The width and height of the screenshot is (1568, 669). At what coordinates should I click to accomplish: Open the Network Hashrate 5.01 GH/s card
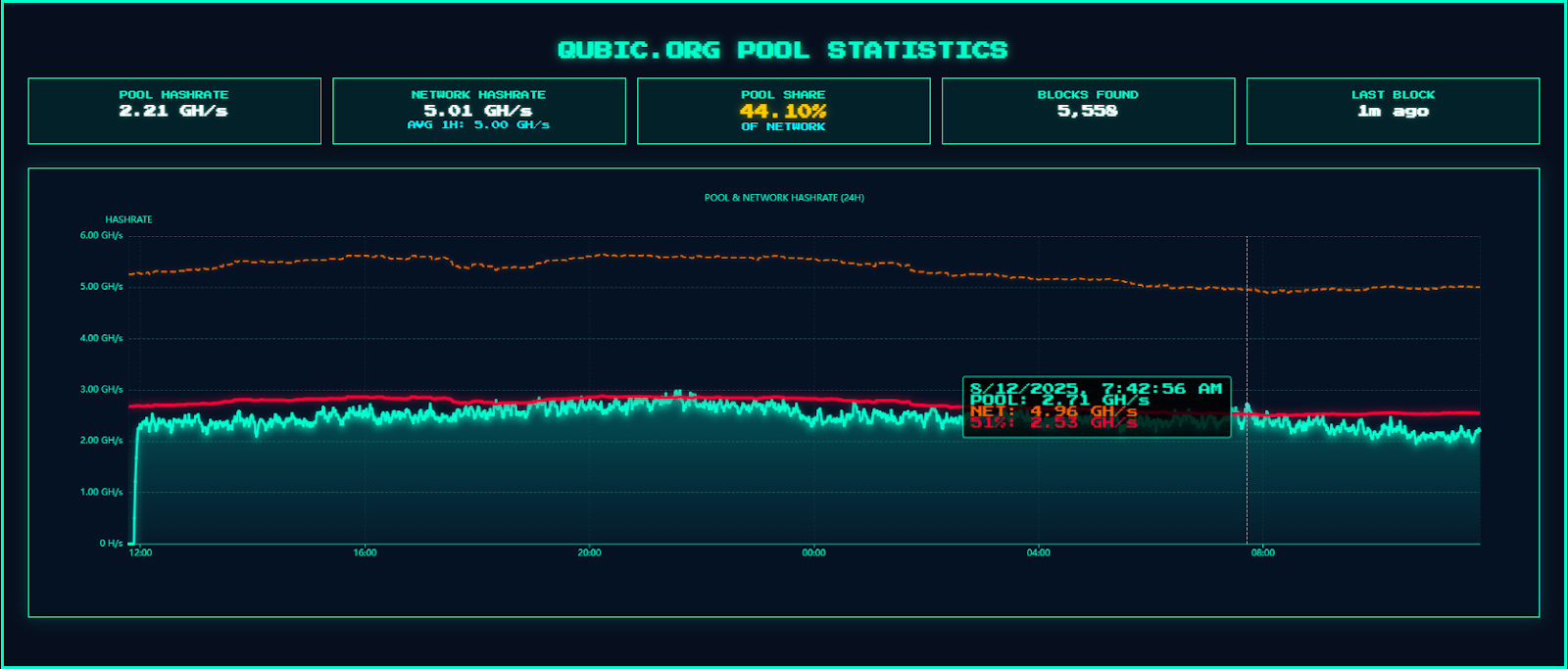478,110
